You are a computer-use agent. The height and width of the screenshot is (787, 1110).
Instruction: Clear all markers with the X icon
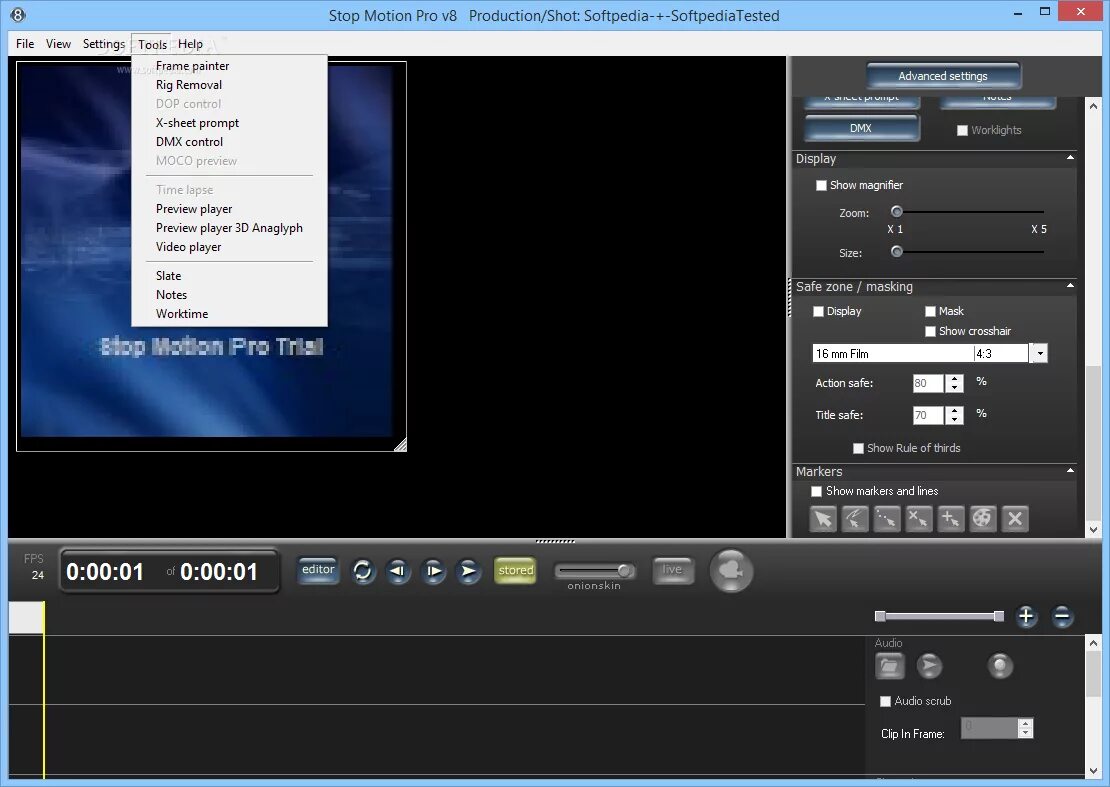(x=1014, y=519)
